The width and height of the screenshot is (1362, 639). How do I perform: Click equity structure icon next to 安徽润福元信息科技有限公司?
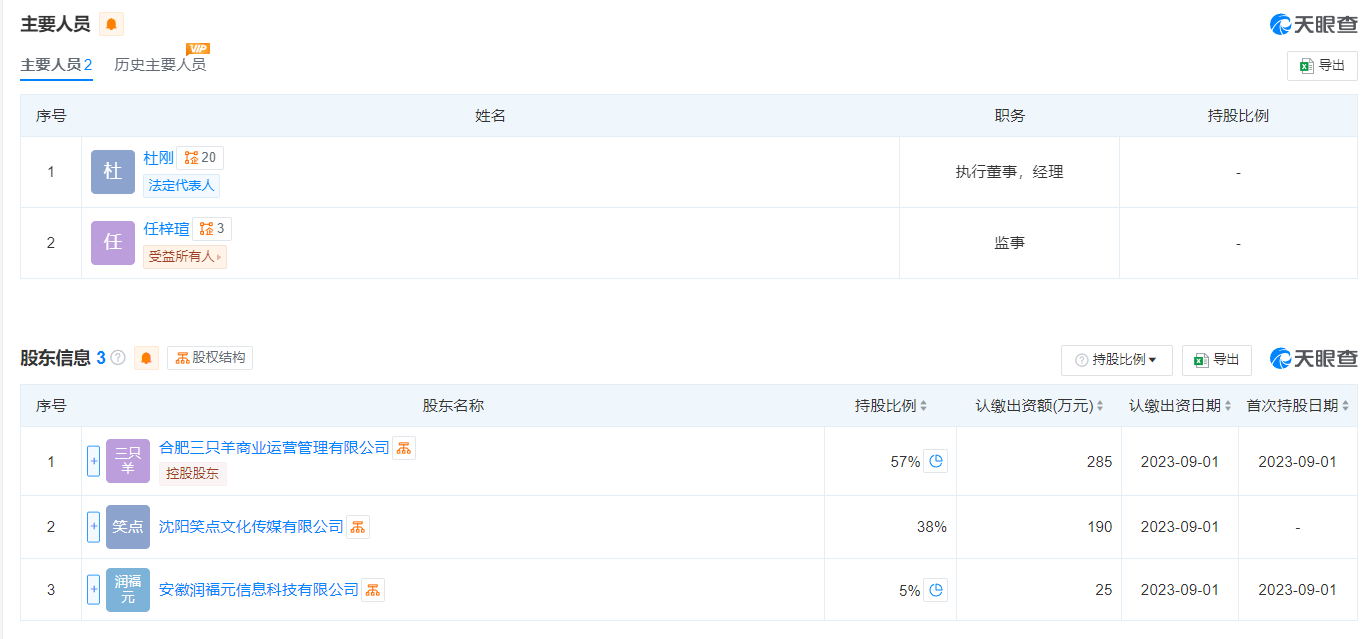[372, 590]
